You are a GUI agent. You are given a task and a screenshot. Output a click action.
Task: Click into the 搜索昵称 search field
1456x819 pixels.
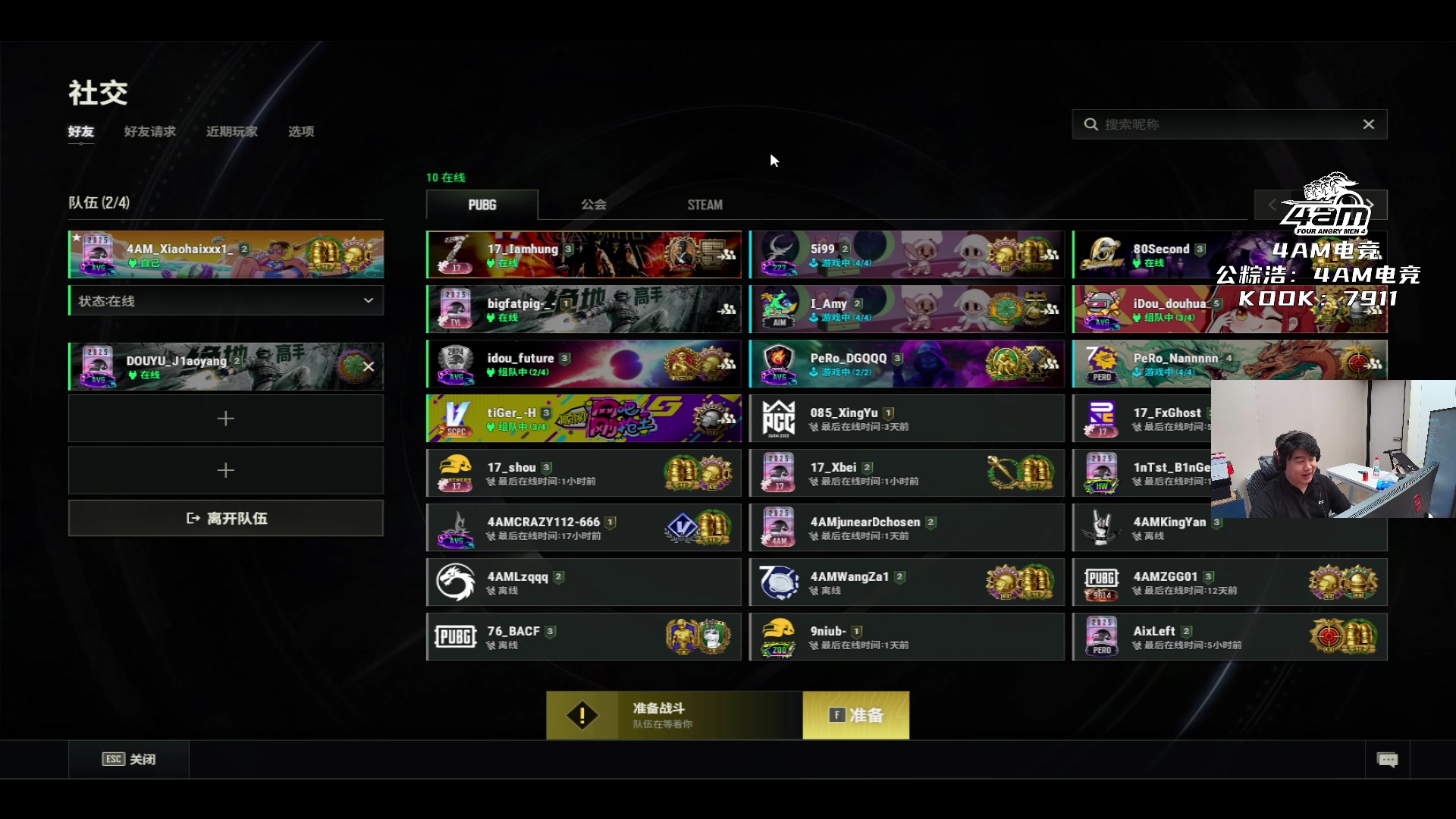point(1228,124)
